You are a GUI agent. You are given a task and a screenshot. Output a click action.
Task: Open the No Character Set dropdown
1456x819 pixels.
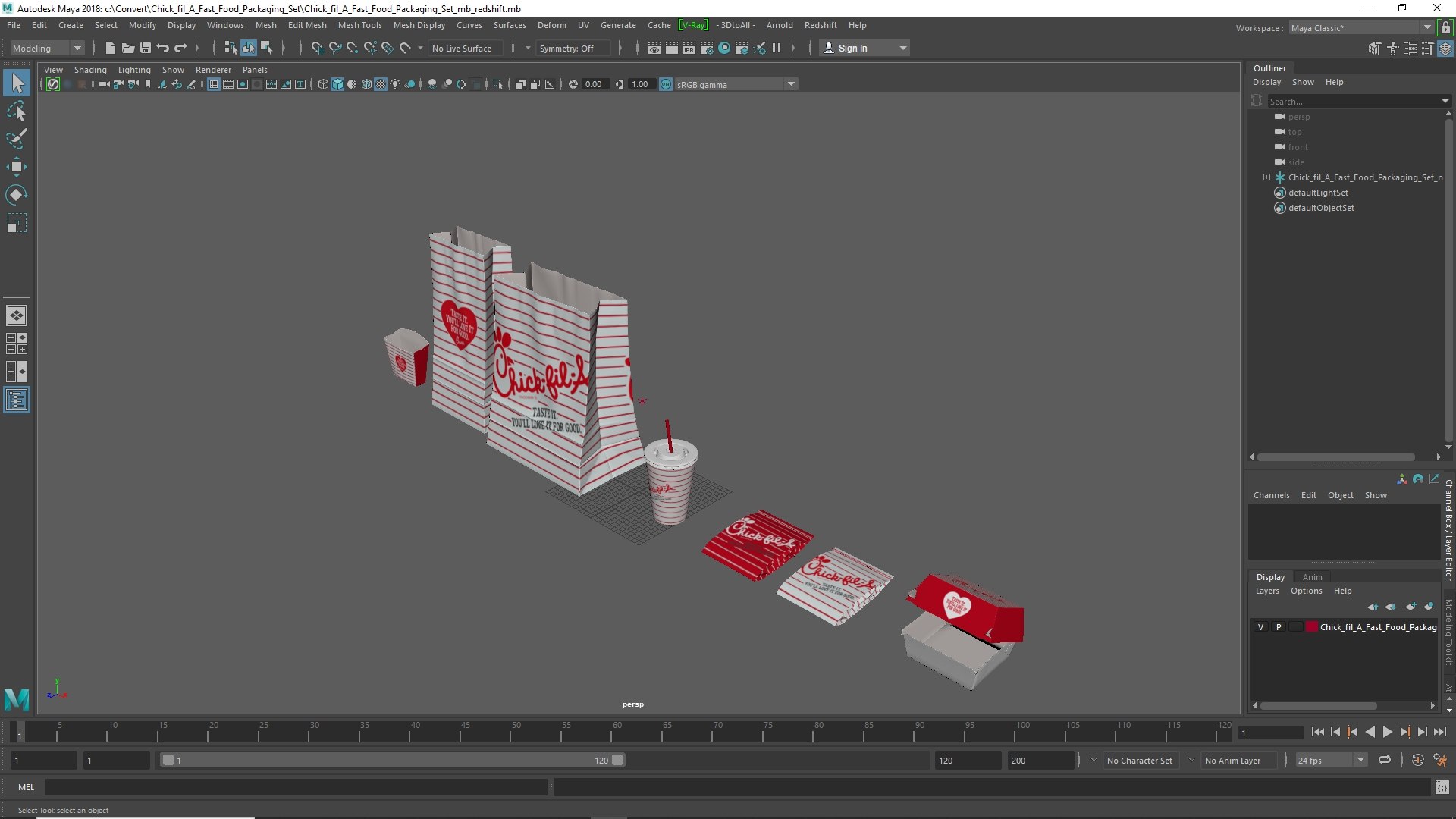point(1141,760)
